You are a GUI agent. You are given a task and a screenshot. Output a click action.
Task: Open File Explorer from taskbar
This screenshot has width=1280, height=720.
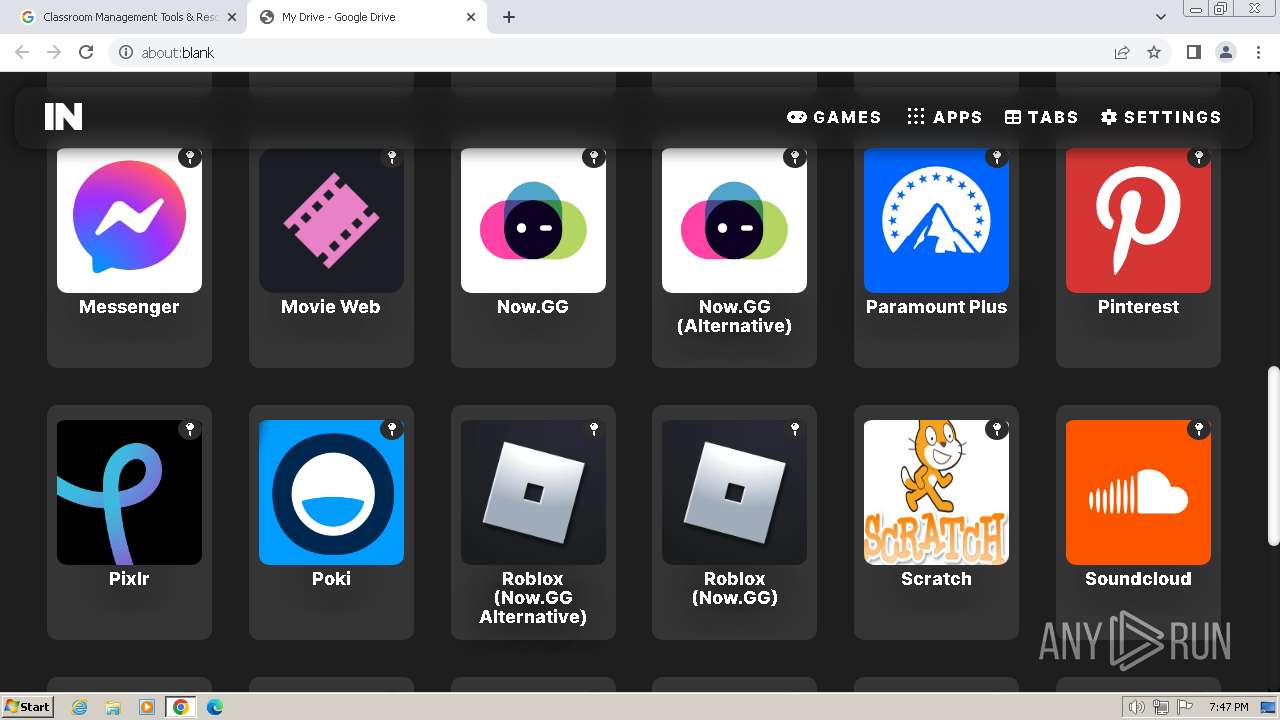tap(113, 707)
